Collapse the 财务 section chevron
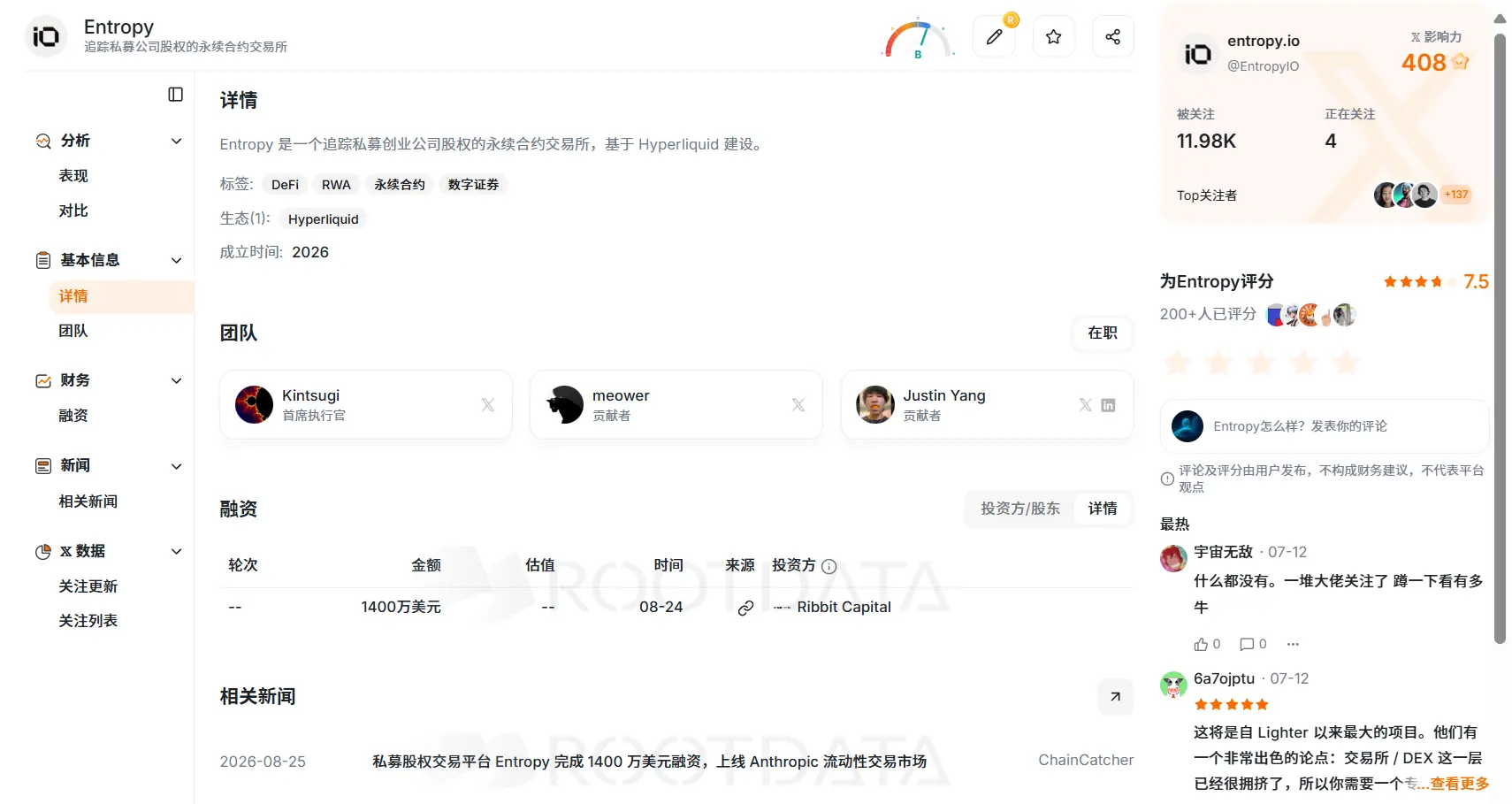 (176, 380)
